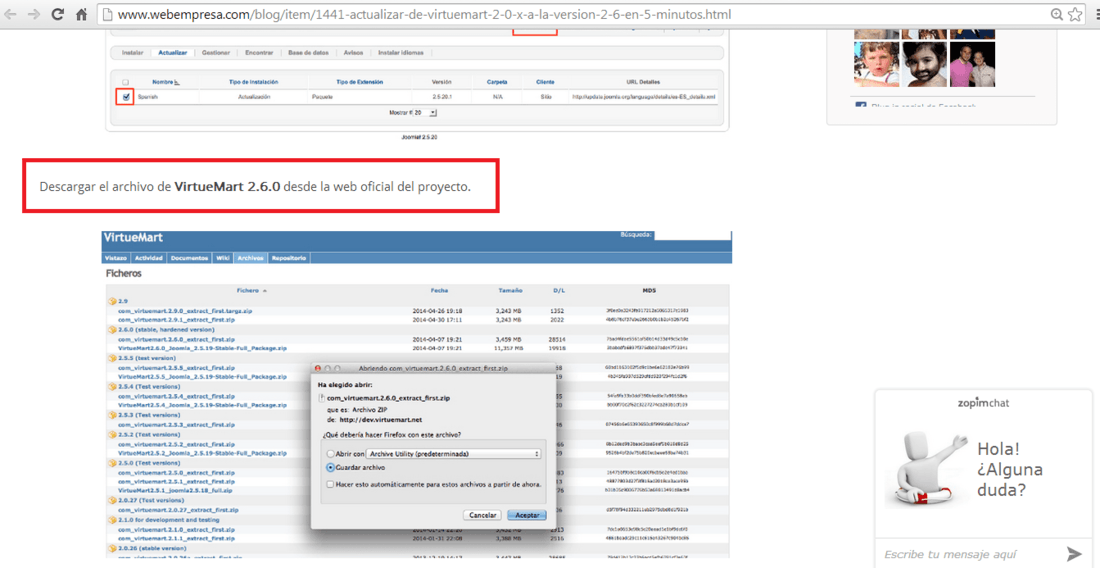This screenshot has height=568, width=1100.
Task: Reload the page with the refresh icon
Action: 58,14
